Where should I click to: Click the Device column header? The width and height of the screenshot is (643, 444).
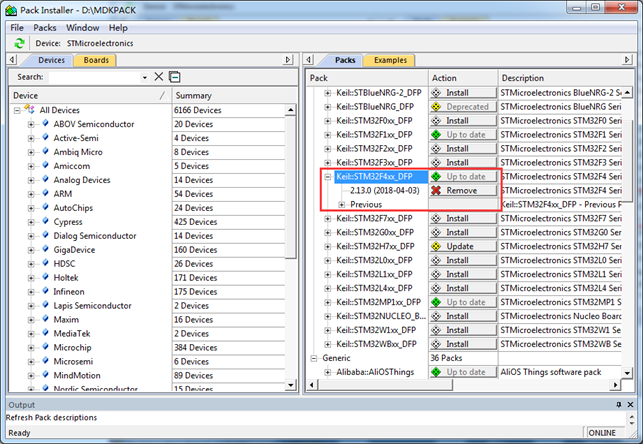(89, 96)
